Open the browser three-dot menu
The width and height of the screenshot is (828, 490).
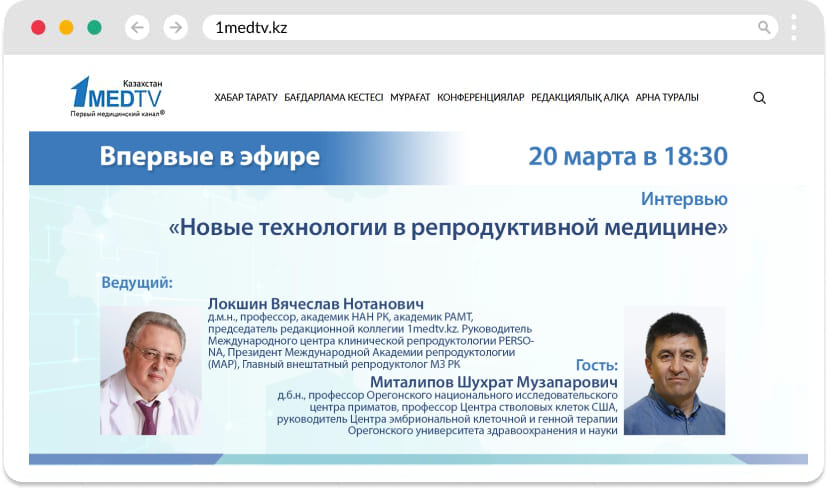pyautogui.click(x=794, y=27)
